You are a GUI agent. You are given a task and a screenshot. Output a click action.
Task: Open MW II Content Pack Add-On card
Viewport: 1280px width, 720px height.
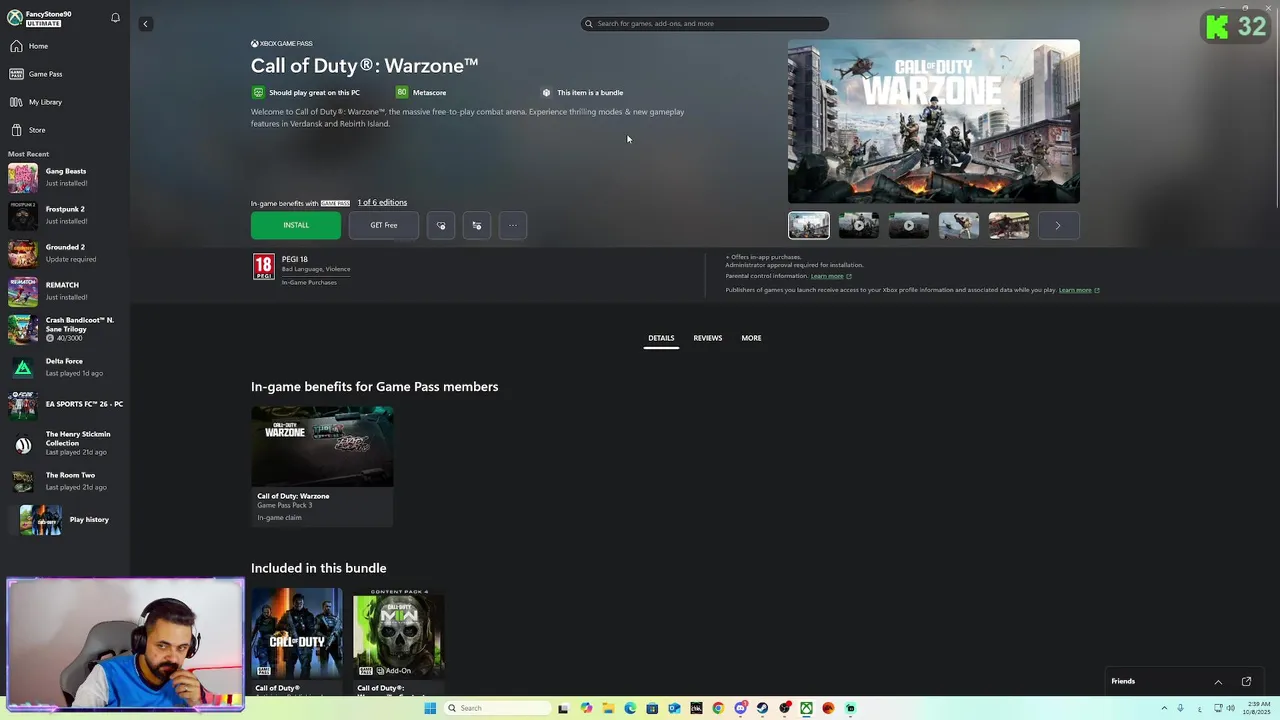point(399,640)
